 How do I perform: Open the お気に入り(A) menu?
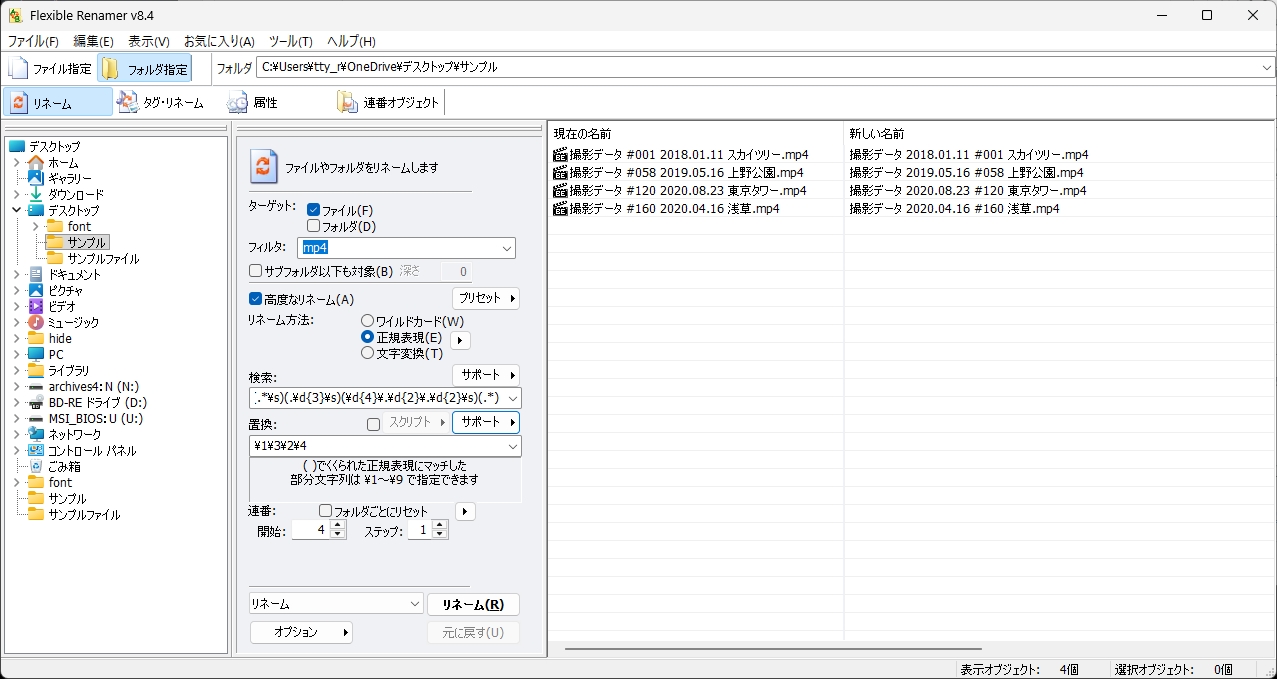coord(219,41)
